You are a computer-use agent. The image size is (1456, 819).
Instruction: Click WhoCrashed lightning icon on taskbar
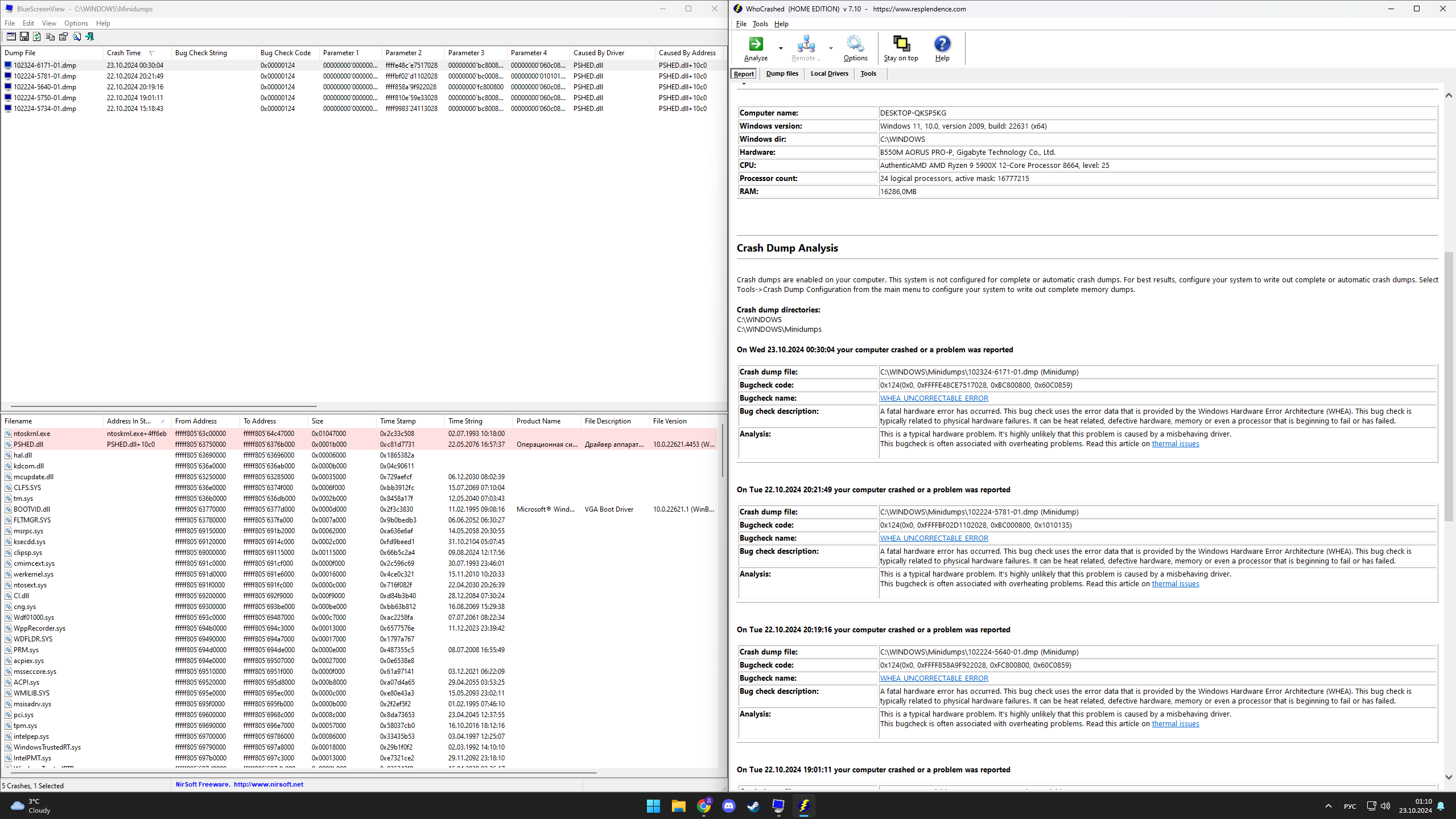tap(804, 806)
